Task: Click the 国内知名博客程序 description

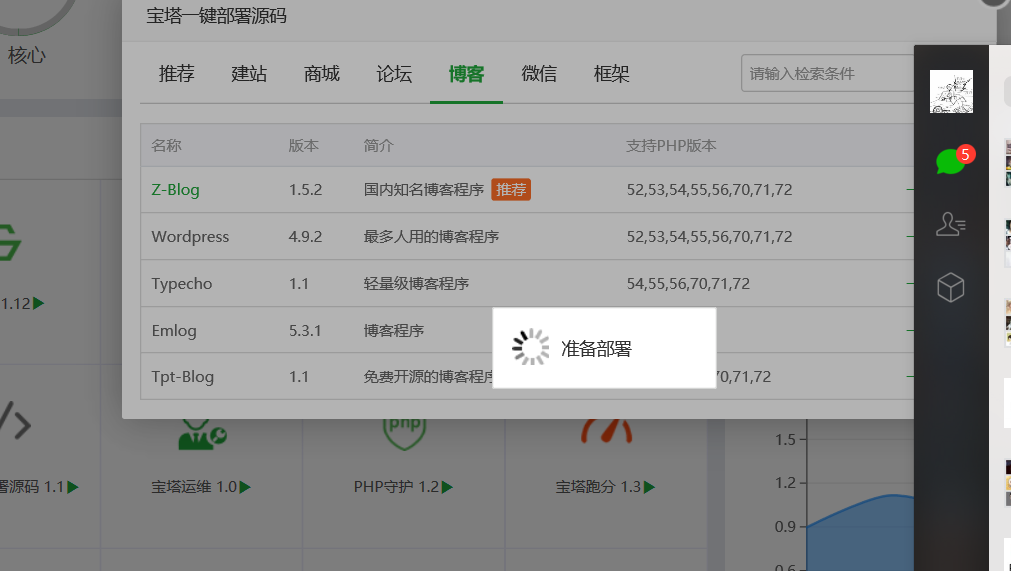Action: pos(424,189)
